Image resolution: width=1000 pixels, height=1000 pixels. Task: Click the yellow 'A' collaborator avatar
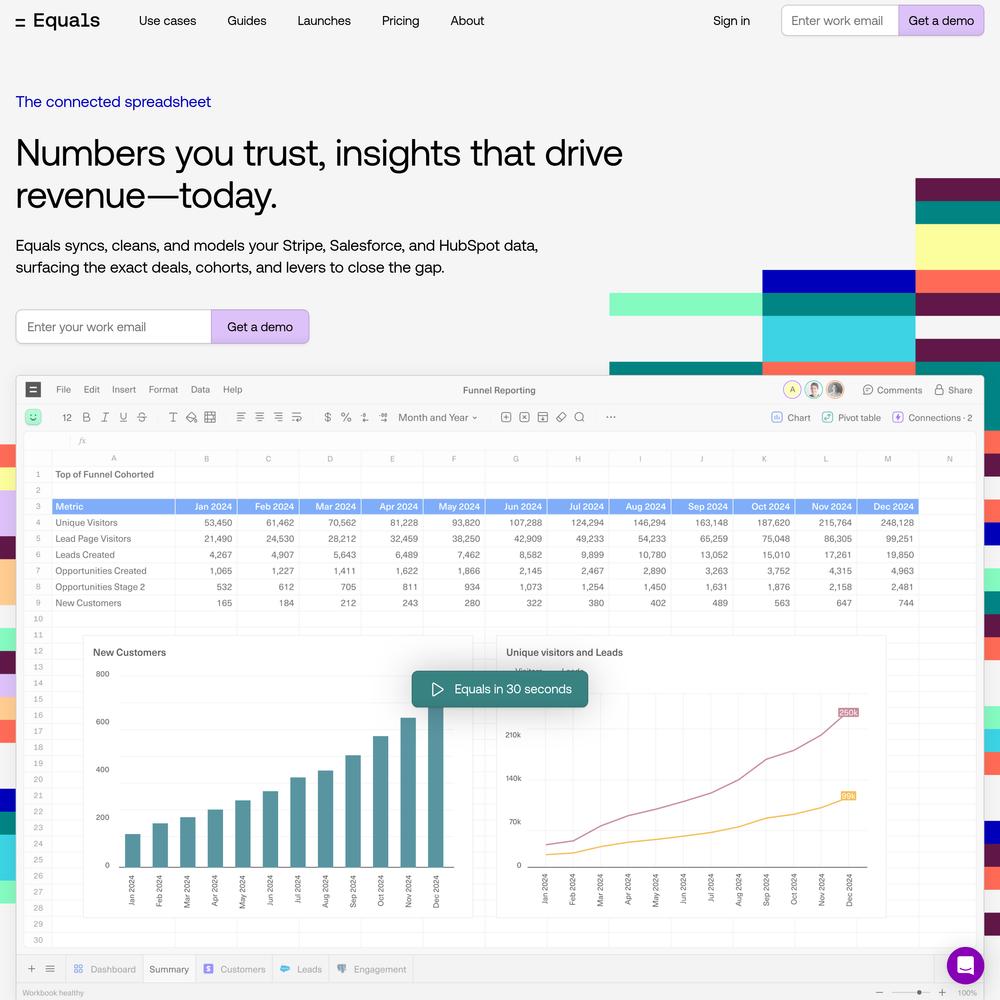(x=792, y=390)
